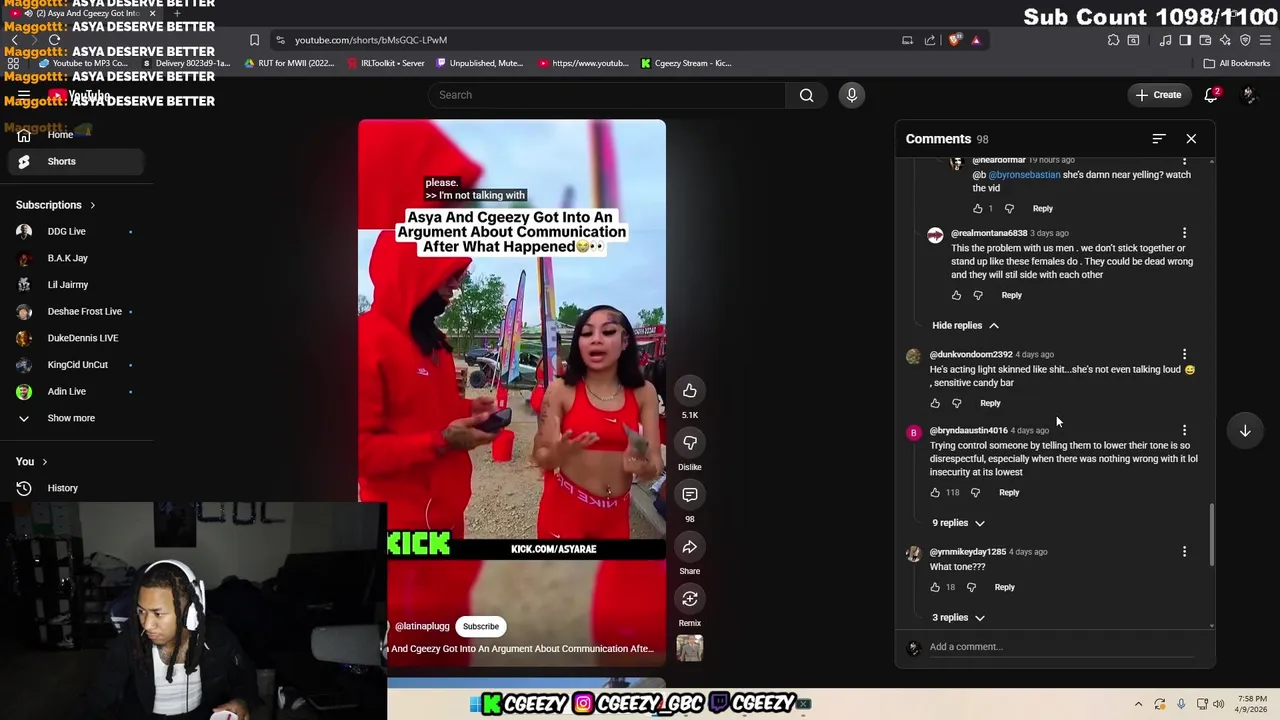Start voice search with microphone
This screenshot has width=1280, height=720.
coord(851,95)
